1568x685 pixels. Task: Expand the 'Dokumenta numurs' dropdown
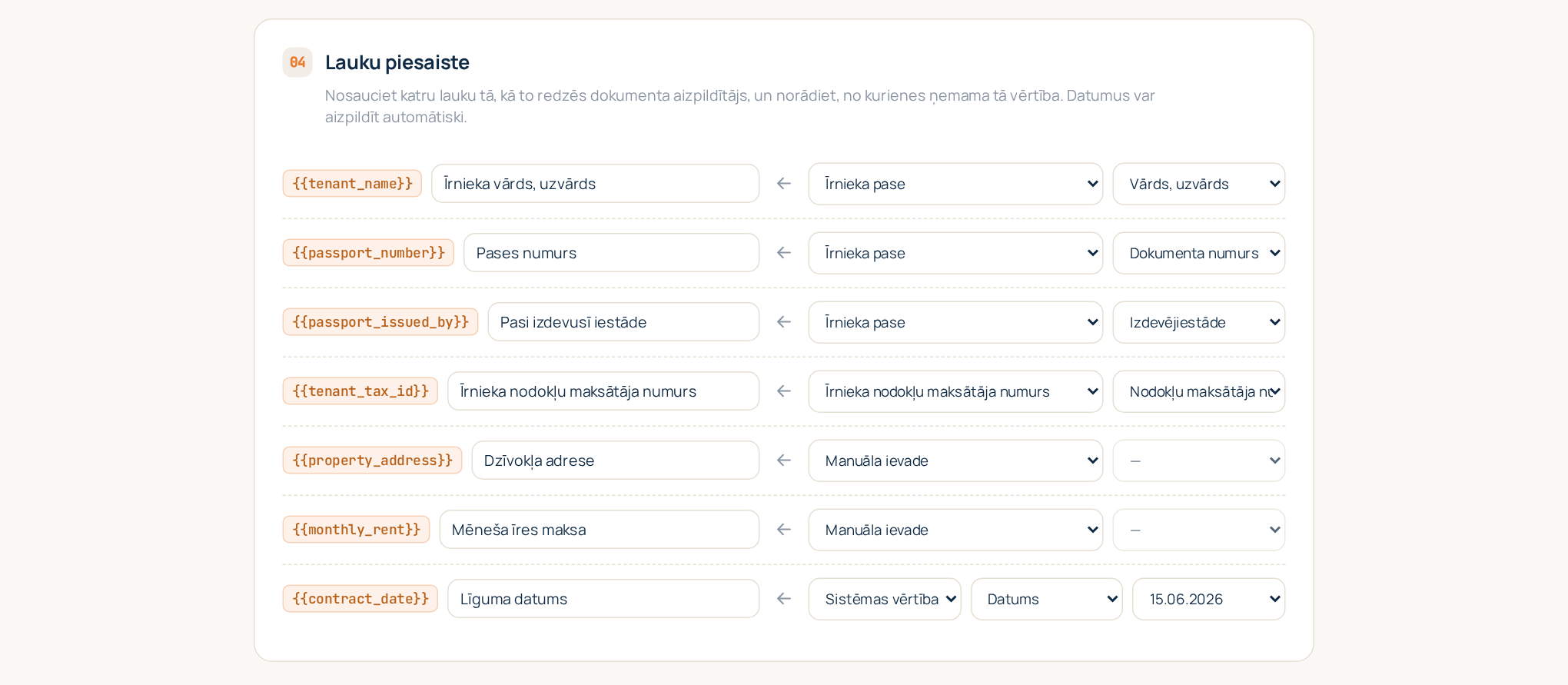(x=1198, y=253)
